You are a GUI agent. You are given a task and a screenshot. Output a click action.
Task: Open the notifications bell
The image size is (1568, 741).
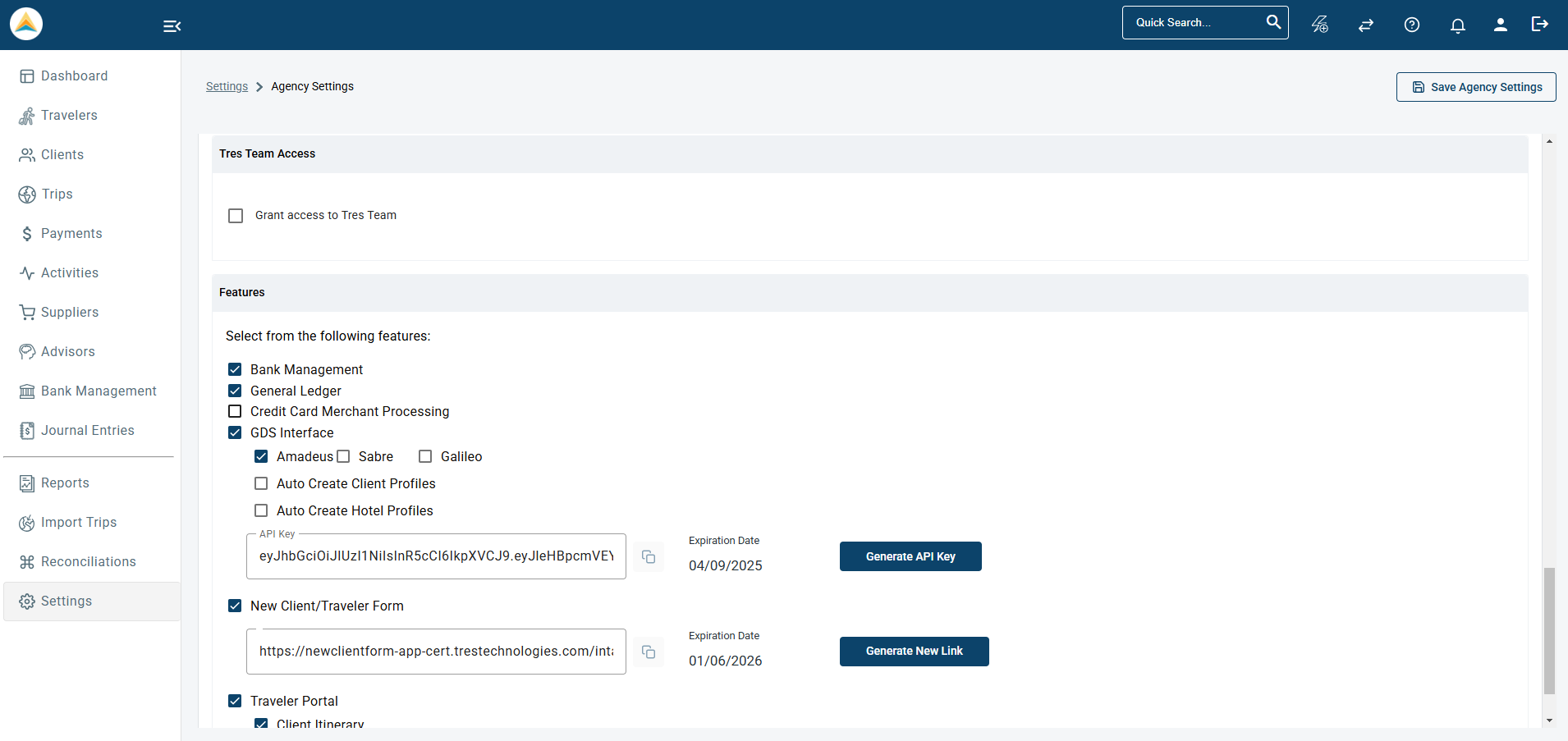(x=1456, y=25)
